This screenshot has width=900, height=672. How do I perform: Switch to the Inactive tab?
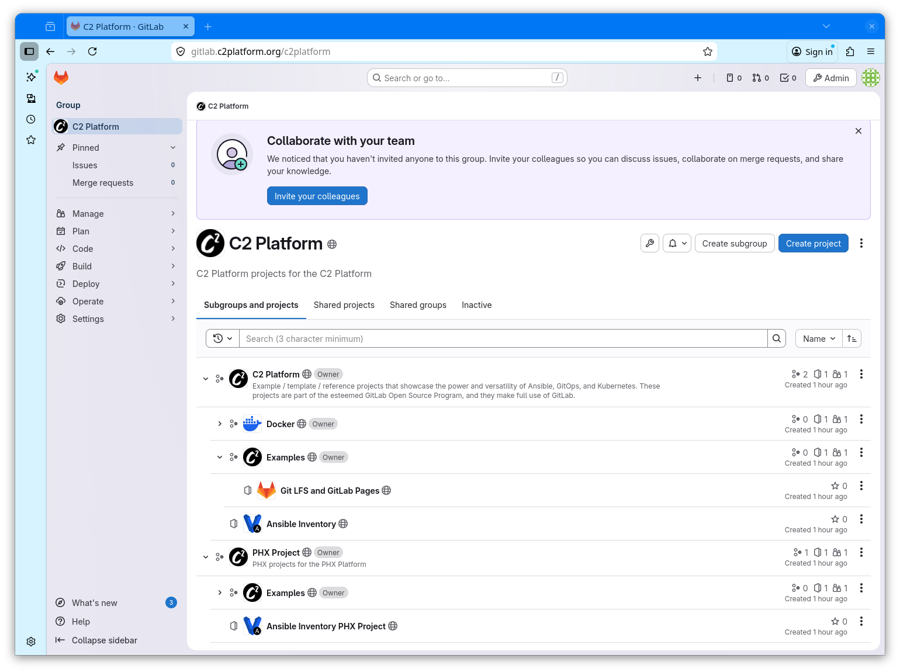(476, 305)
